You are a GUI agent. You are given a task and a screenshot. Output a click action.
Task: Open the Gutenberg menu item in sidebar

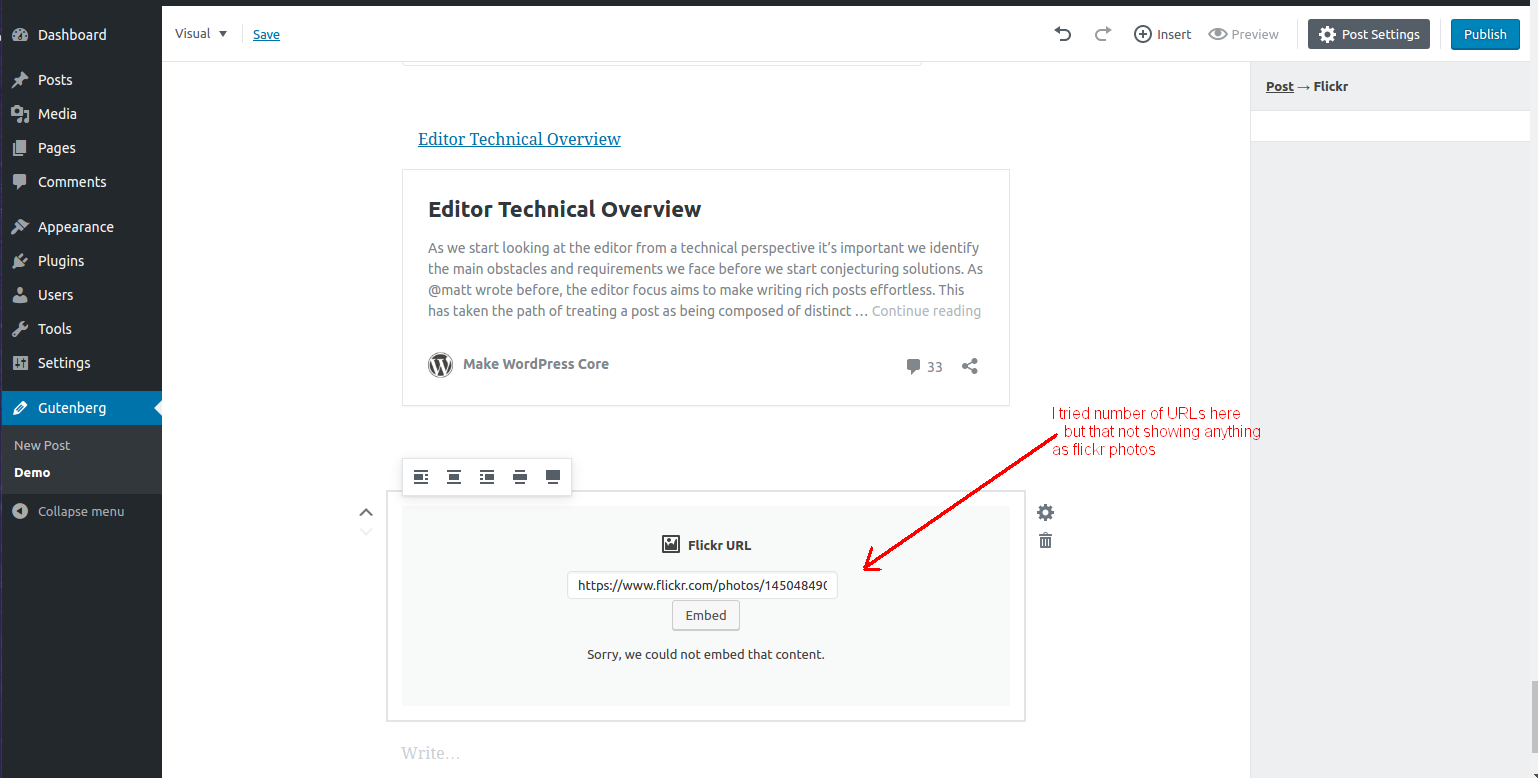click(x=70, y=407)
